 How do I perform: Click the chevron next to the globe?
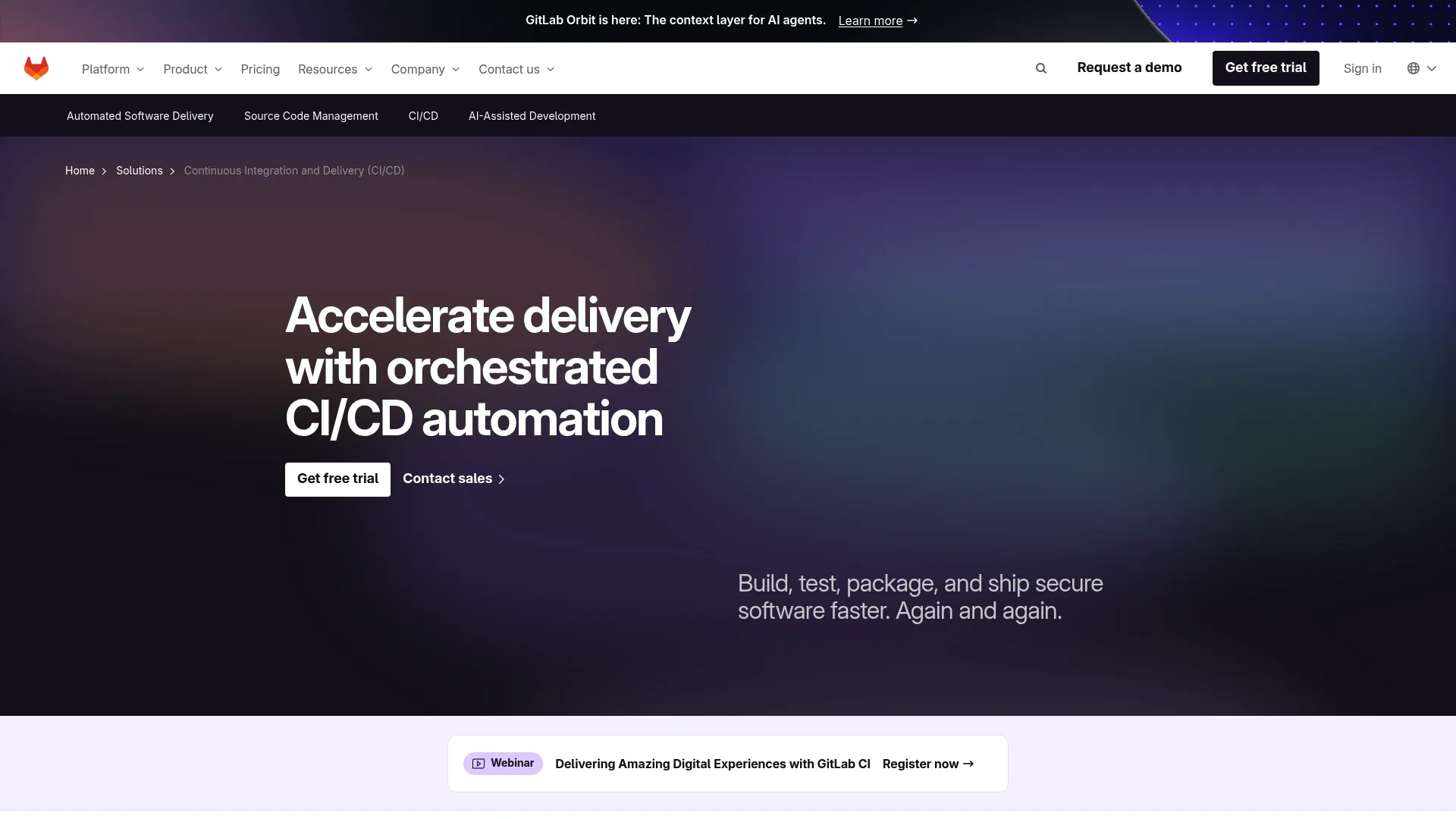click(x=1432, y=68)
